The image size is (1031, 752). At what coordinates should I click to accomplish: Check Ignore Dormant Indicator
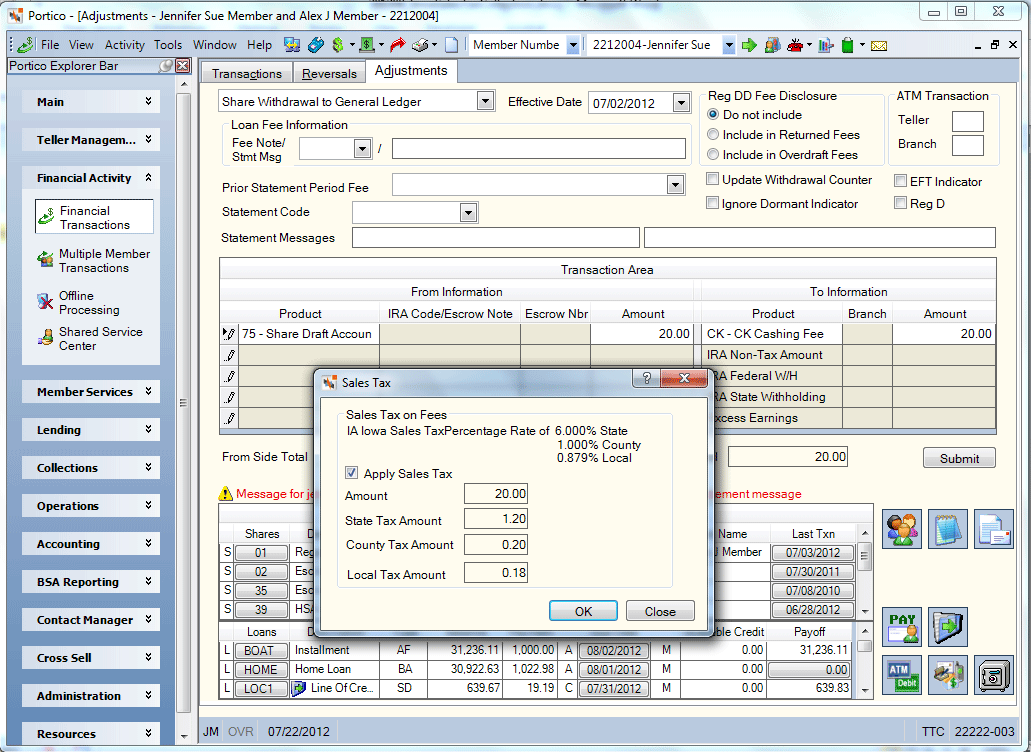(x=712, y=203)
